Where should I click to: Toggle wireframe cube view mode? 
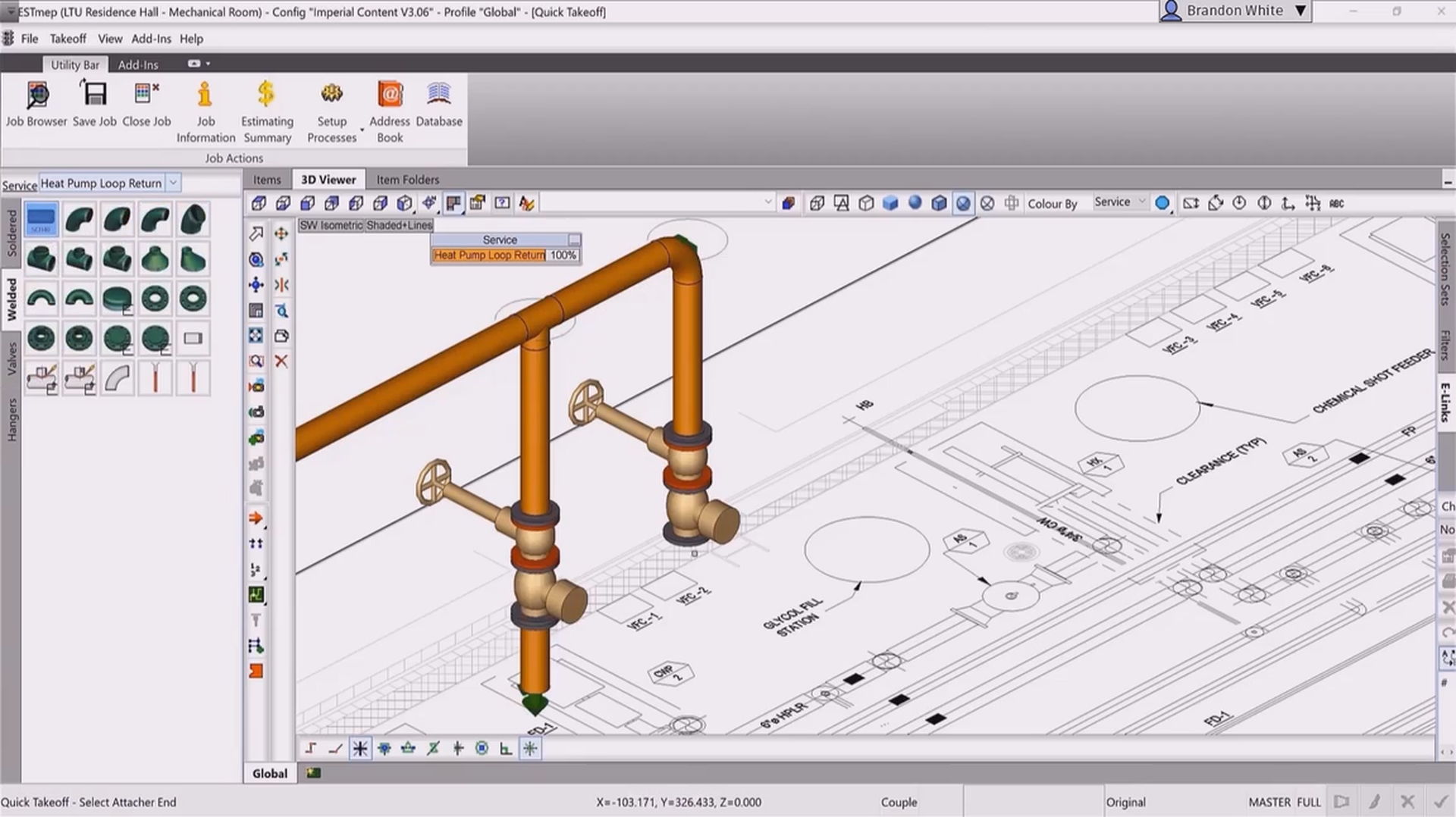tap(865, 203)
